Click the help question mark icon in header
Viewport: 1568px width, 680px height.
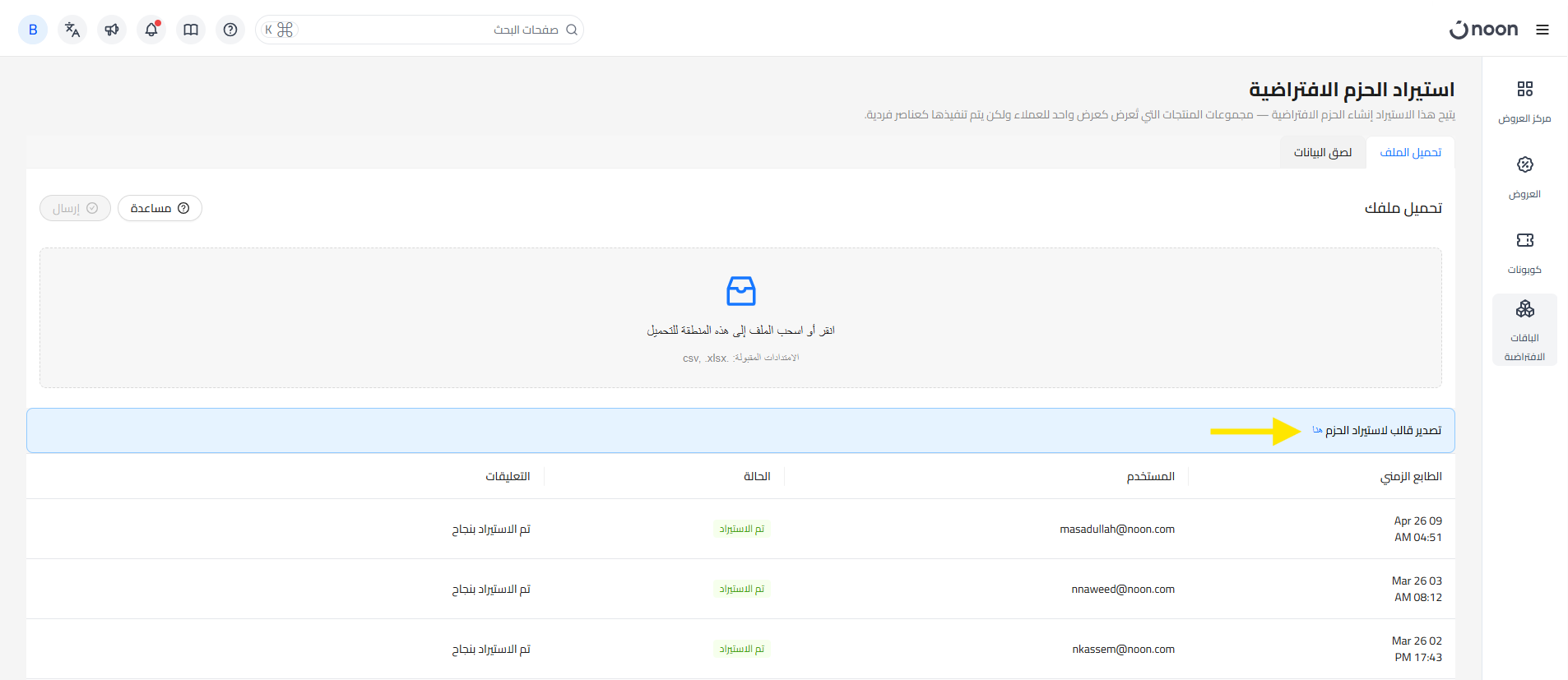(x=230, y=30)
